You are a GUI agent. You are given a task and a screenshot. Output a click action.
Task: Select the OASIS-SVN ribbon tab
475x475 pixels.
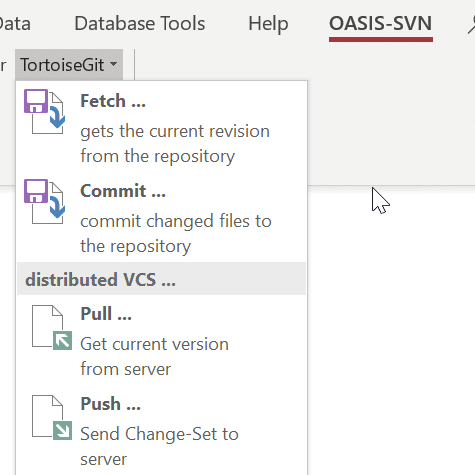(381, 24)
